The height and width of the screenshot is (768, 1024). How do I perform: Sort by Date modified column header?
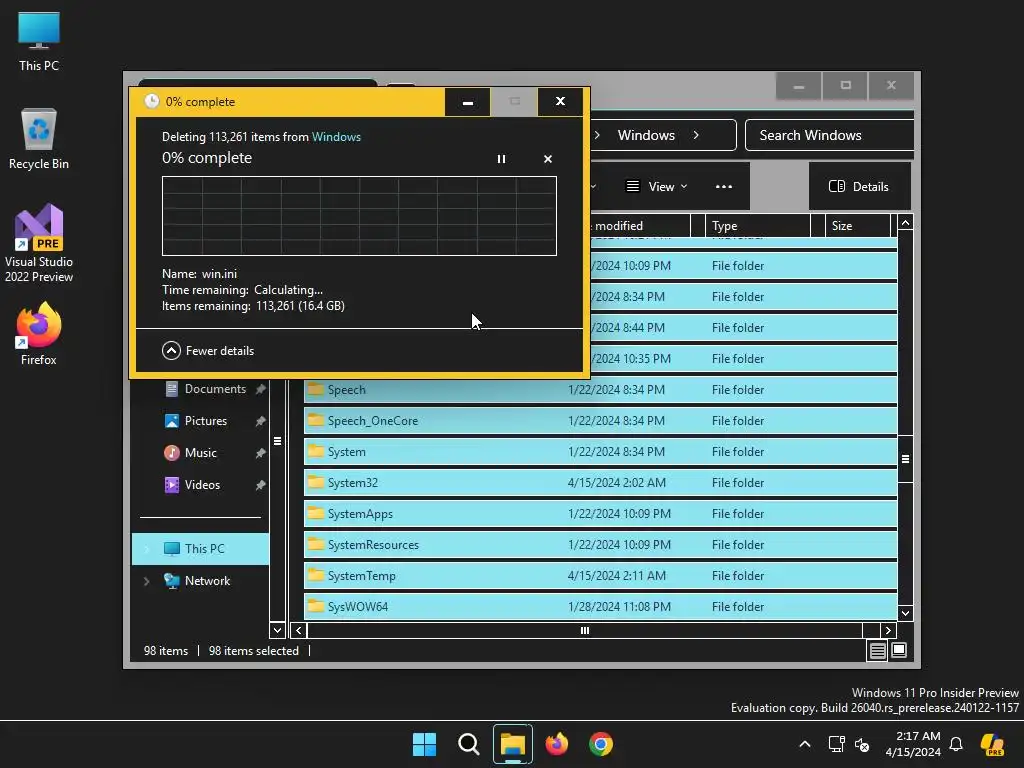coord(640,225)
